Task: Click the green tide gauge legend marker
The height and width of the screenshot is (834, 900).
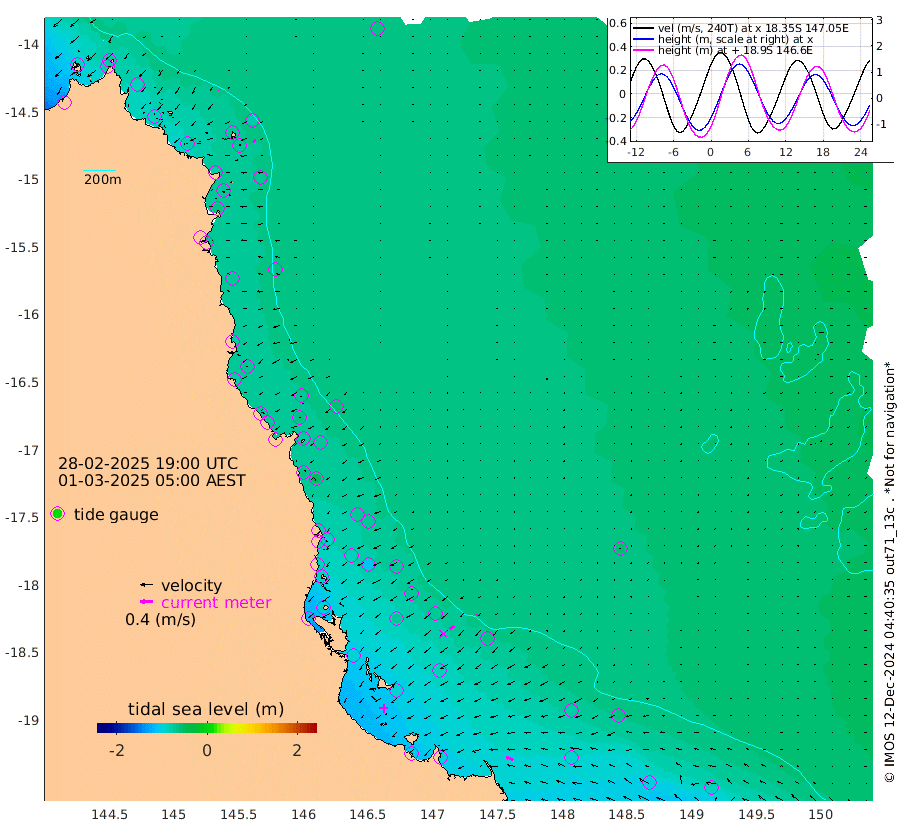Action: (57, 514)
